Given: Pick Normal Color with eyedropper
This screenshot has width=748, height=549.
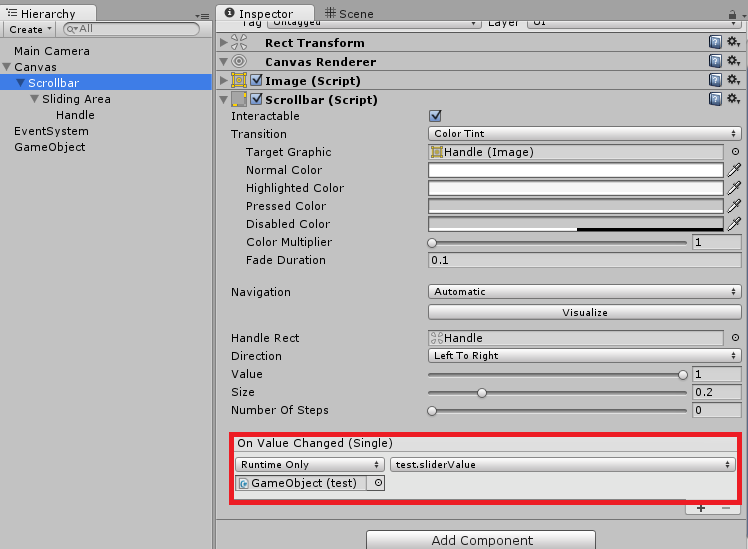Looking at the screenshot, I should (734, 170).
